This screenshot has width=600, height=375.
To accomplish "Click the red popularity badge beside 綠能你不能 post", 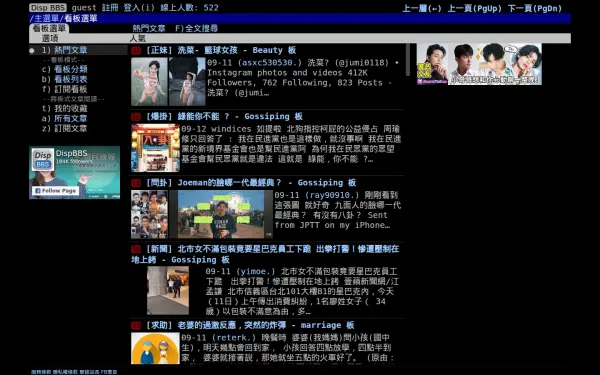I will tap(136, 117).
